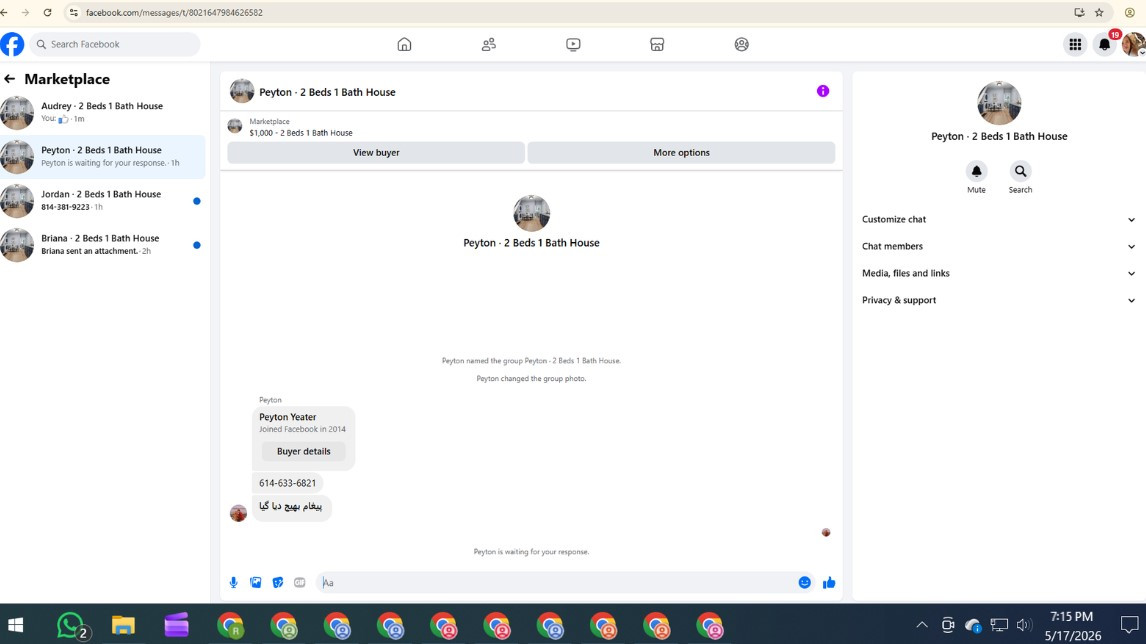Viewport: 1146px width, 644px height.
Task: Open the Friends icon in top navigation
Action: click(489, 45)
